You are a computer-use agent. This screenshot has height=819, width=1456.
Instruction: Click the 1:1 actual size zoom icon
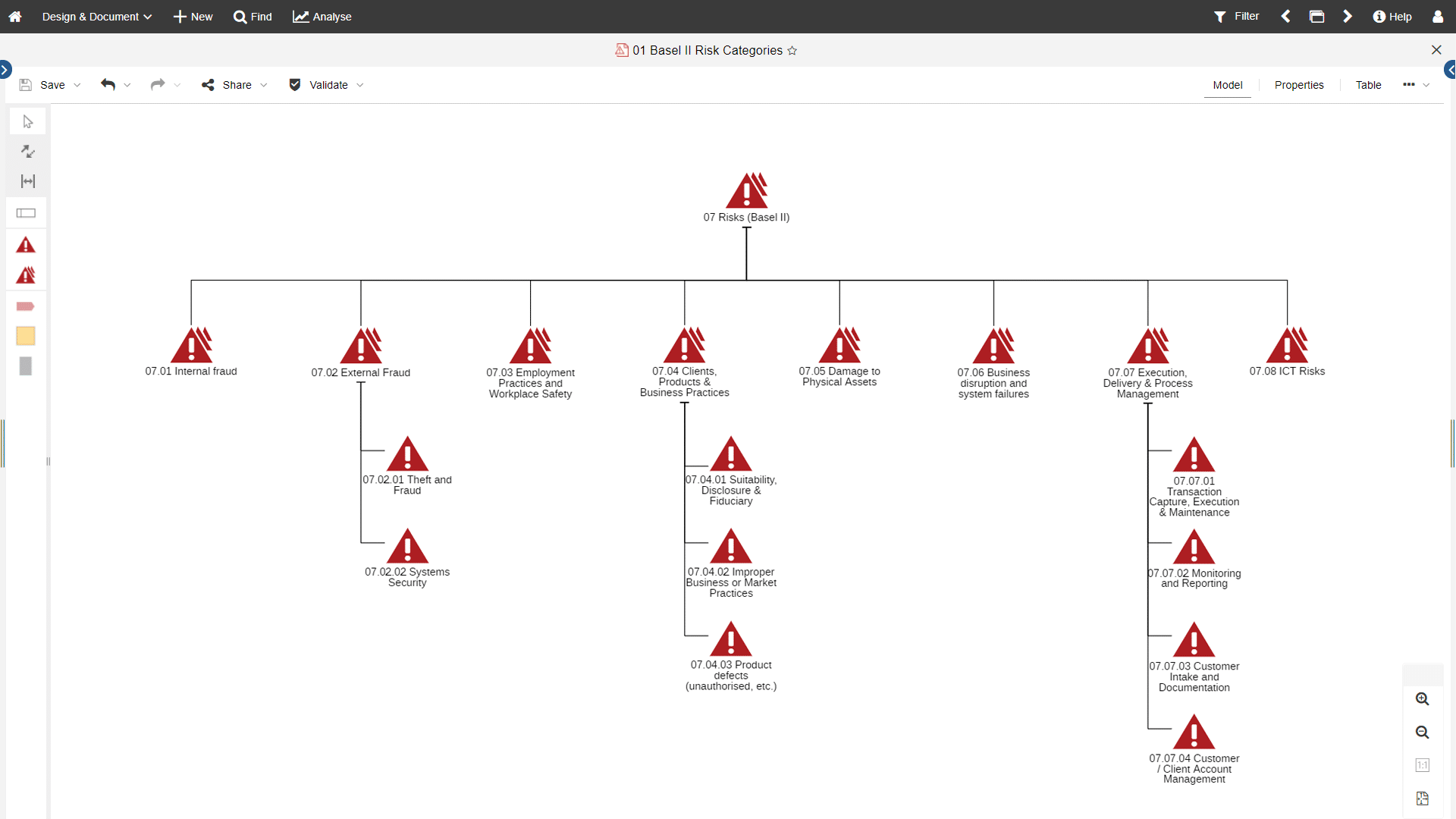click(1423, 765)
